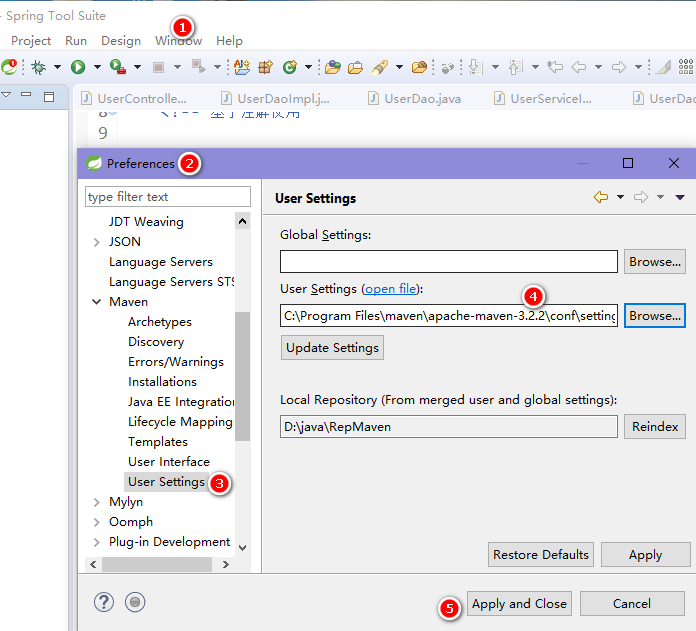
Task: Click the preference recorder circle icon at bottom-left
Action: click(x=135, y=602)
